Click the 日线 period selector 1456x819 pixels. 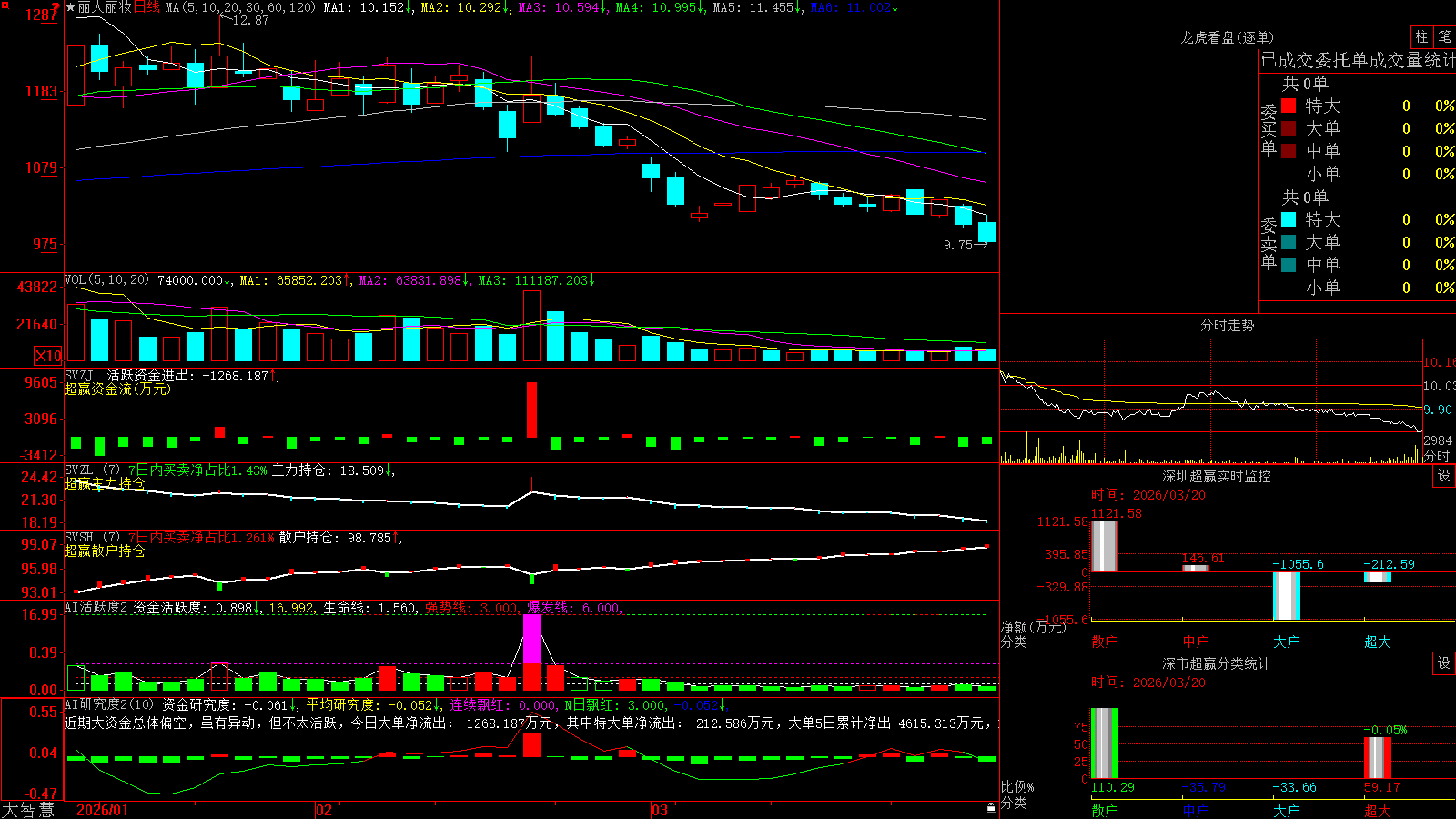147,7
